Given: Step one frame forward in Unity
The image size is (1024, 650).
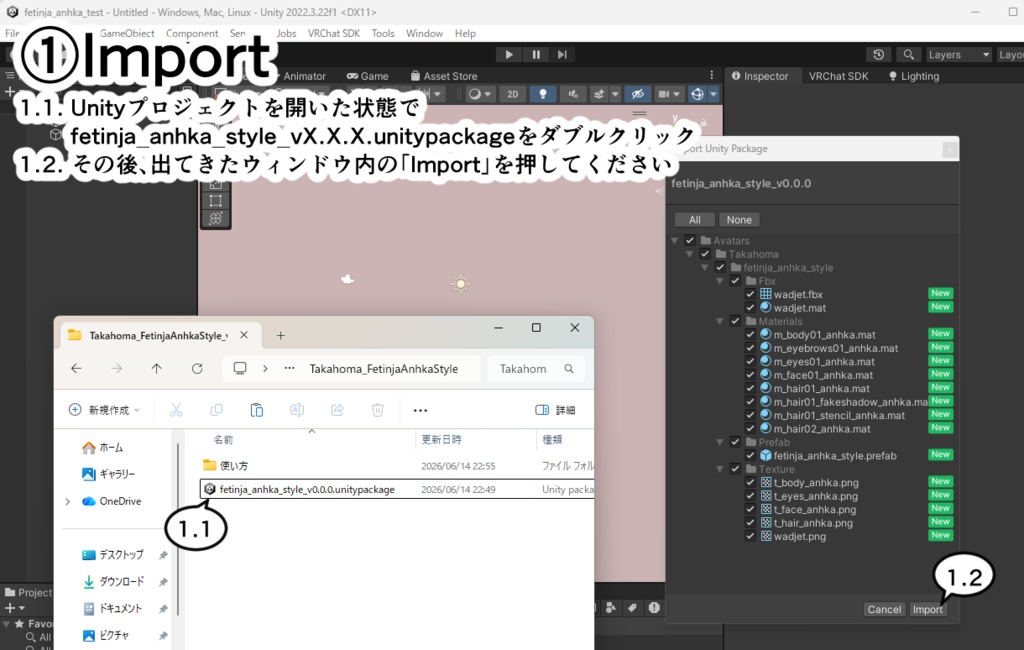Looking at the screenshot, I should 562,55.
